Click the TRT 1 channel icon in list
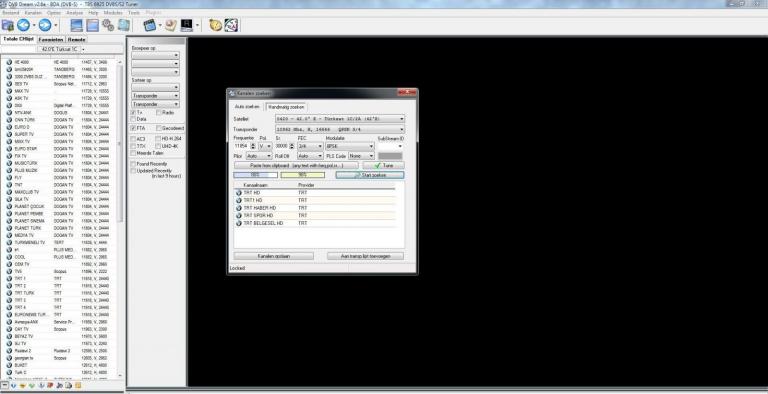768x394 pixels. tap(9, 278)
